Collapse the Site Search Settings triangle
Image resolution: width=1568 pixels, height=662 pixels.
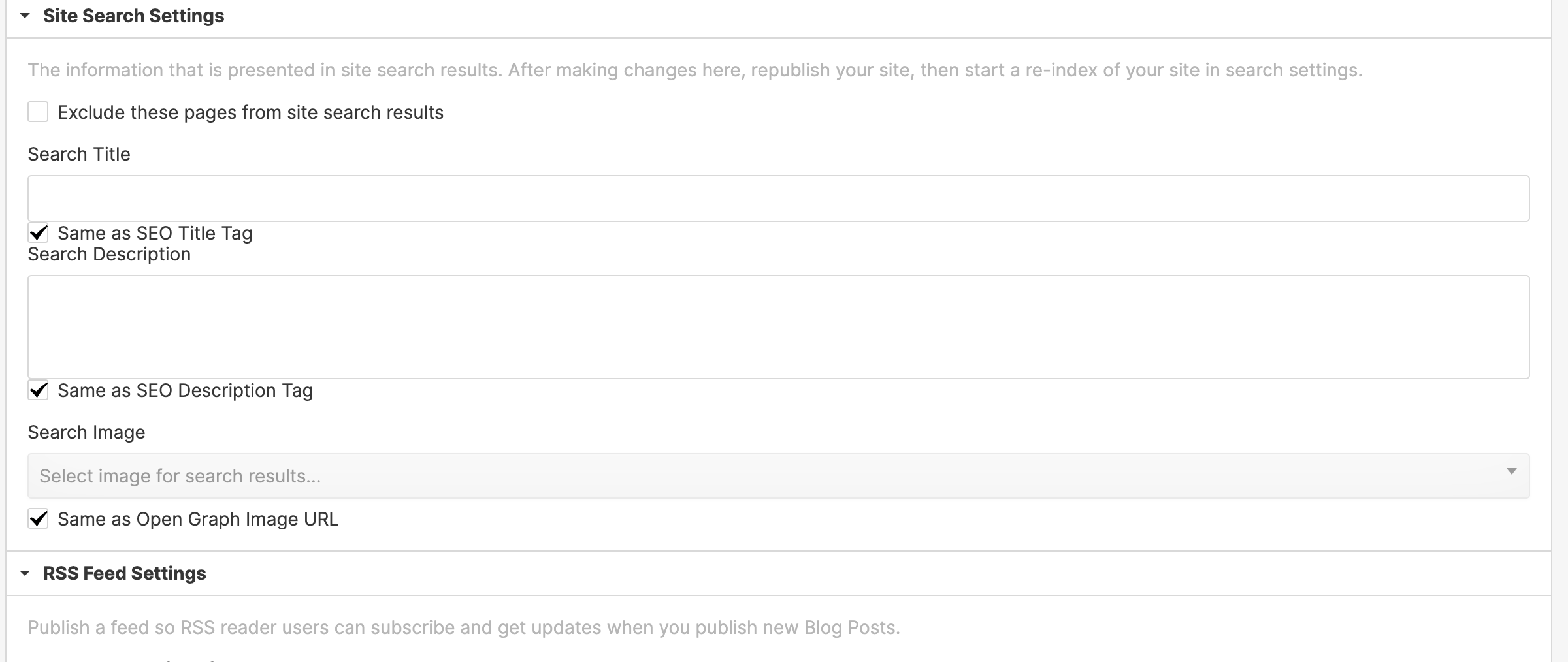[x=25, y=16]
